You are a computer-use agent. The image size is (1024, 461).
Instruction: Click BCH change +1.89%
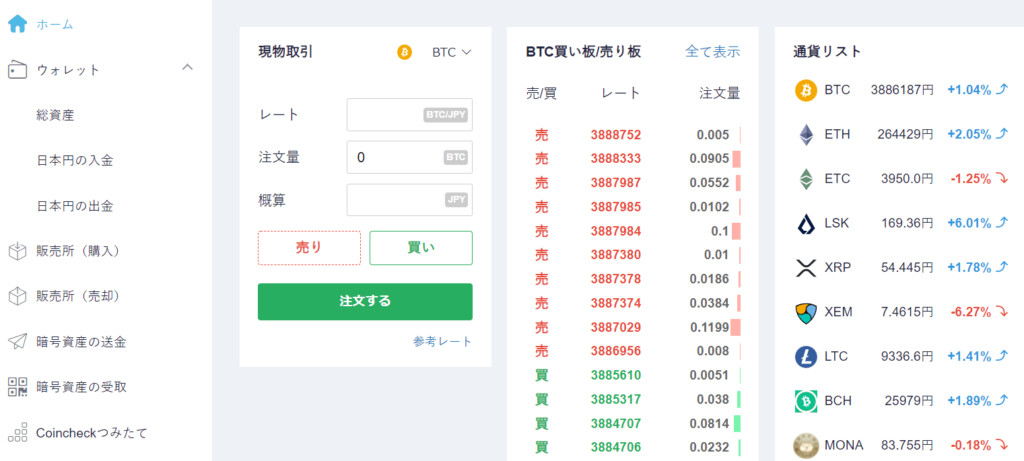tap(969, 401)
